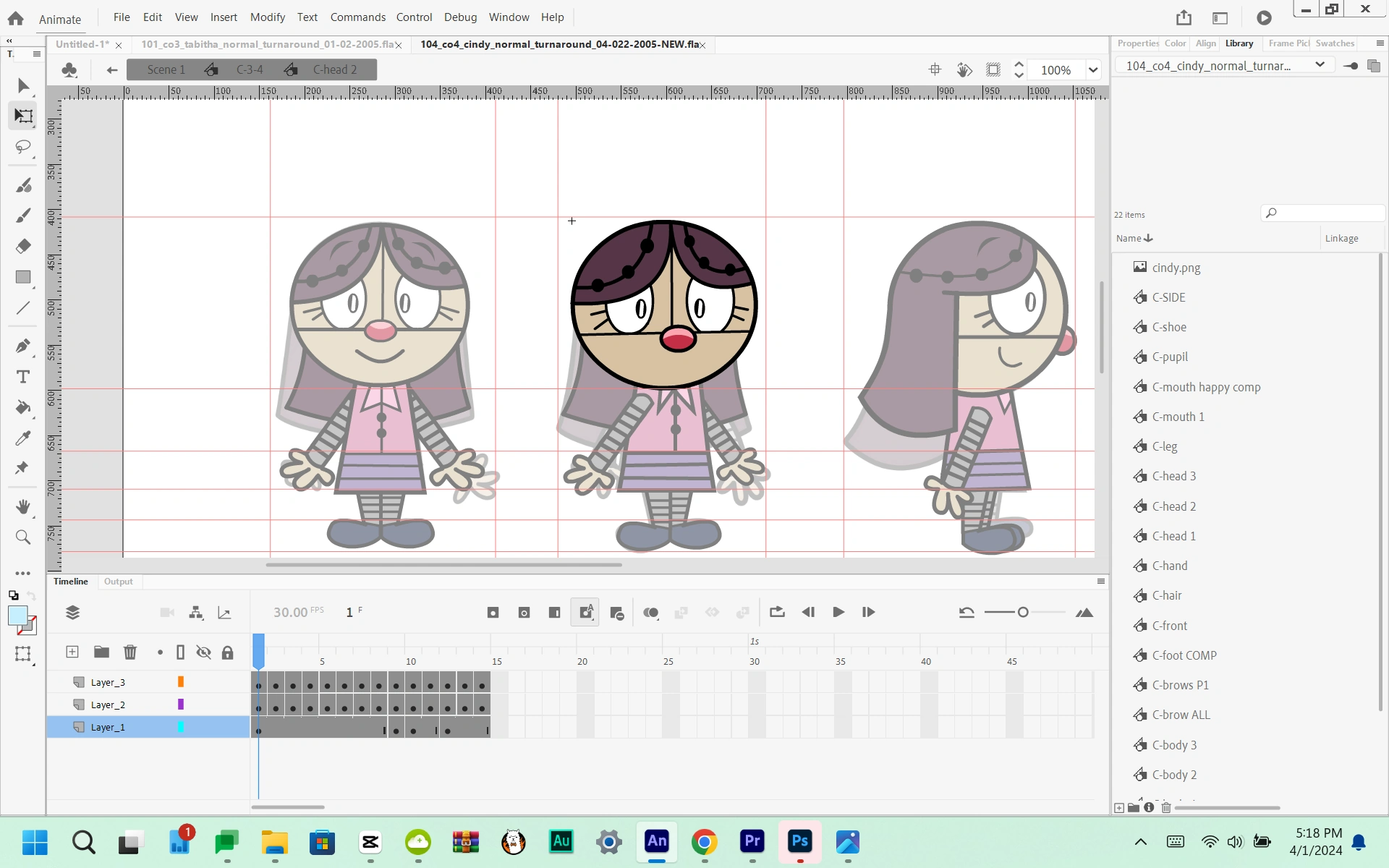Click the fill color swatch in the Tools panel

(18, 616)
